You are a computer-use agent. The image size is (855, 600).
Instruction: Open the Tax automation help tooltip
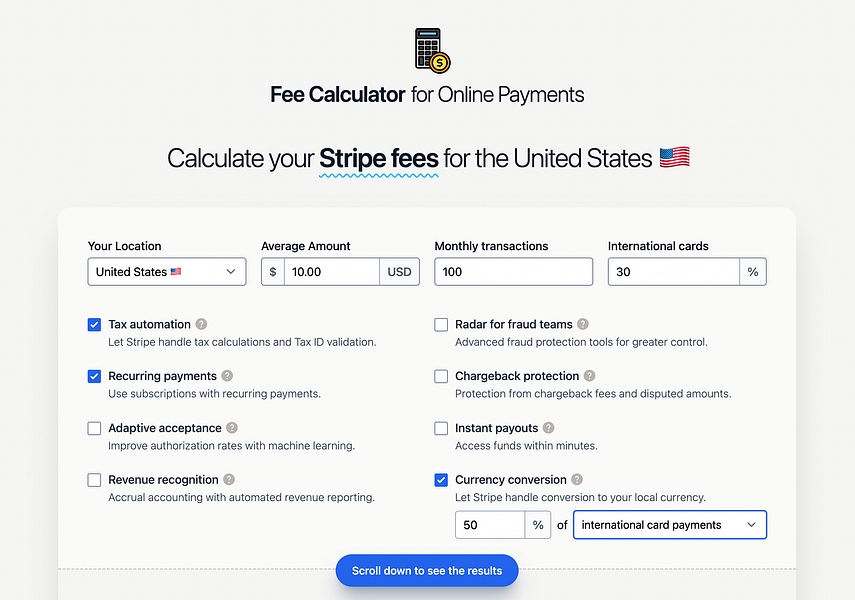(x=203, y=324)
